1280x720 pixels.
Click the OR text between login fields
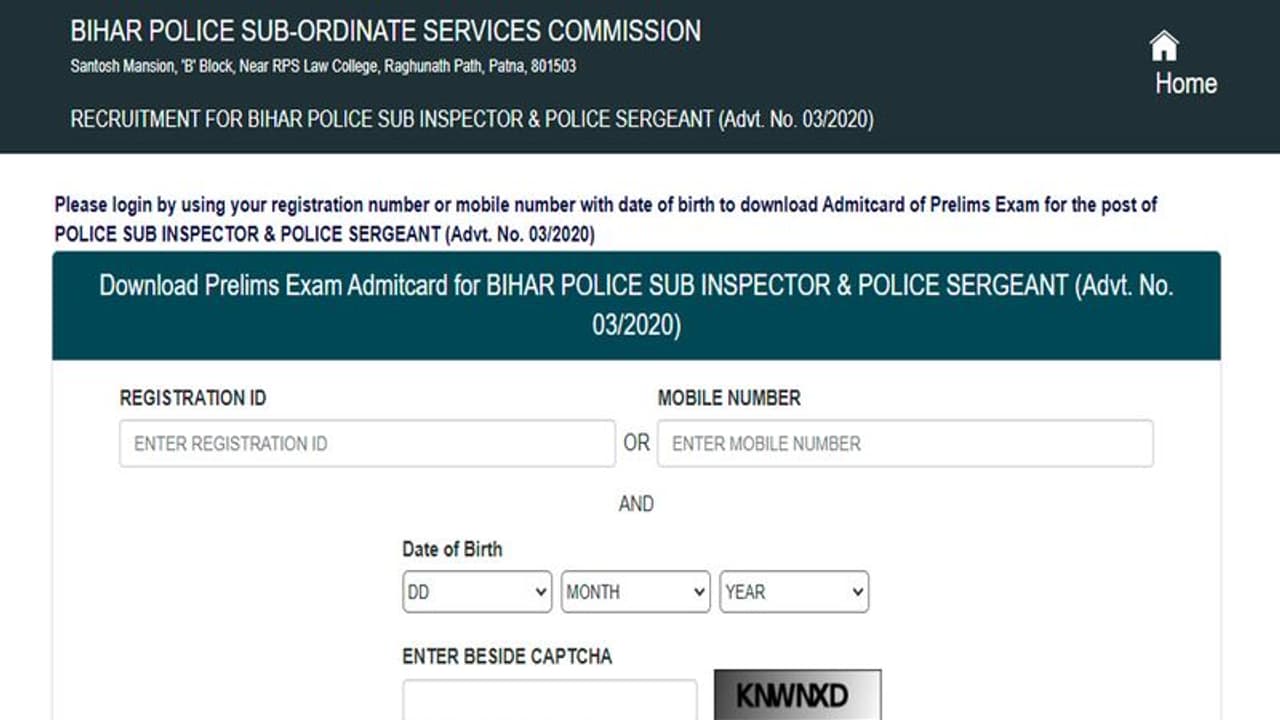[x=636, y=443]
